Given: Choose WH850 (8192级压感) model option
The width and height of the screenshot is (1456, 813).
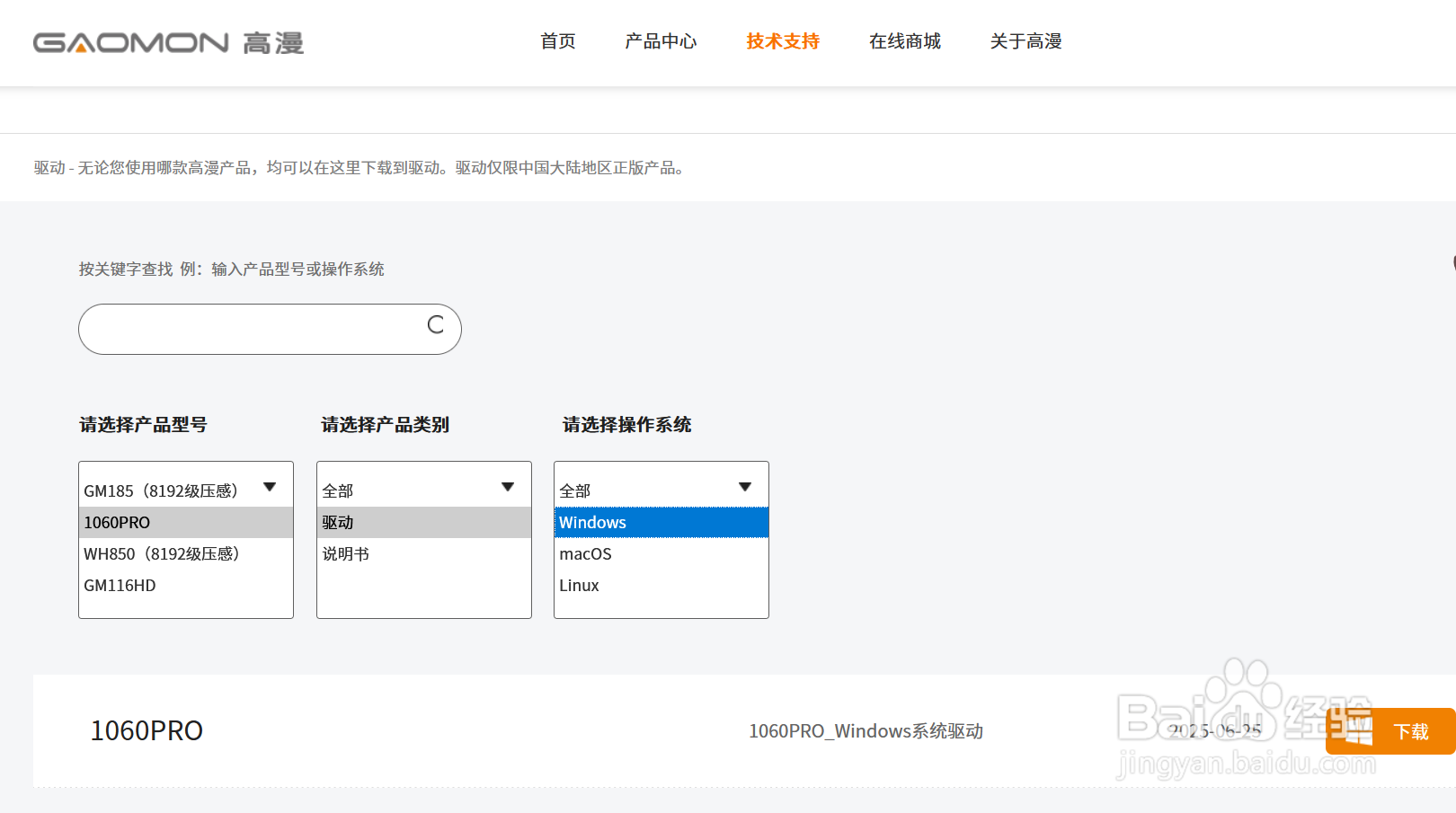Looking at the screenshot, I should click(185, 554).
